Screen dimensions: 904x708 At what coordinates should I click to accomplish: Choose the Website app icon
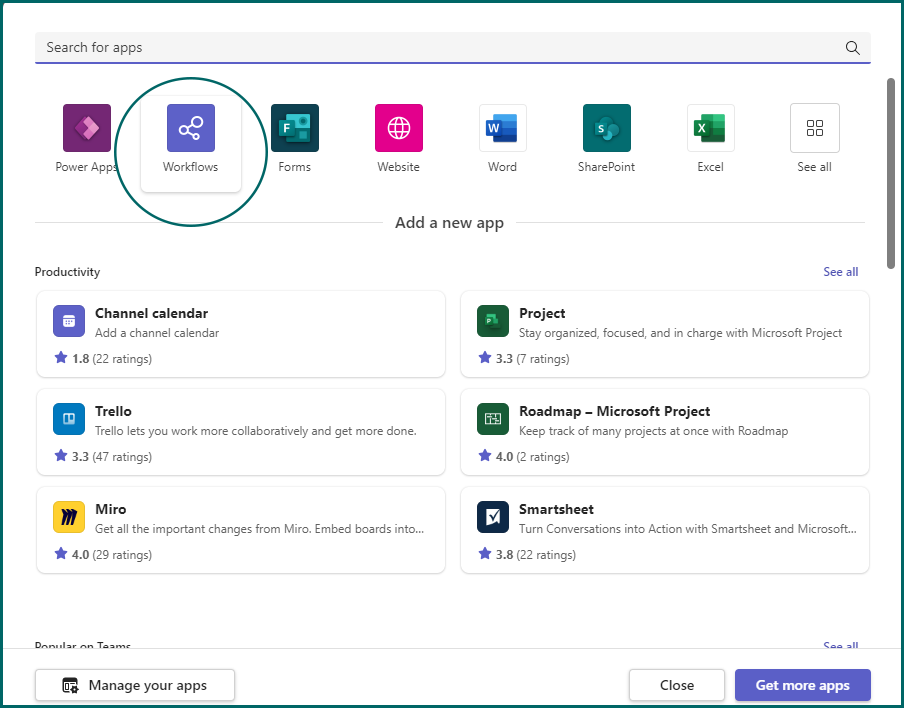coord(399,128)
